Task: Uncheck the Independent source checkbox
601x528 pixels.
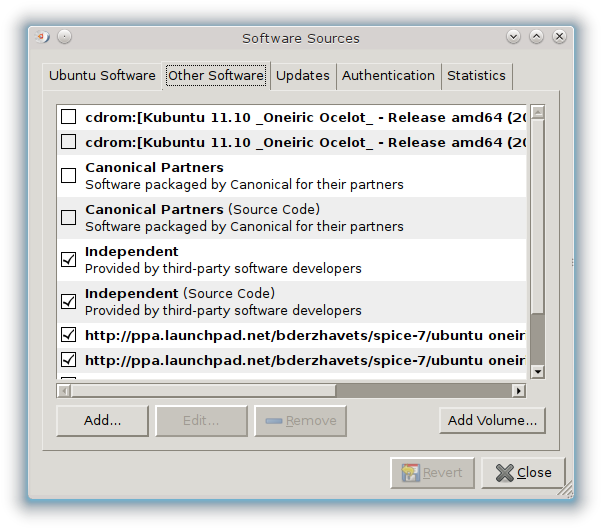Action: pyautogui.click(x=69, y=260)
